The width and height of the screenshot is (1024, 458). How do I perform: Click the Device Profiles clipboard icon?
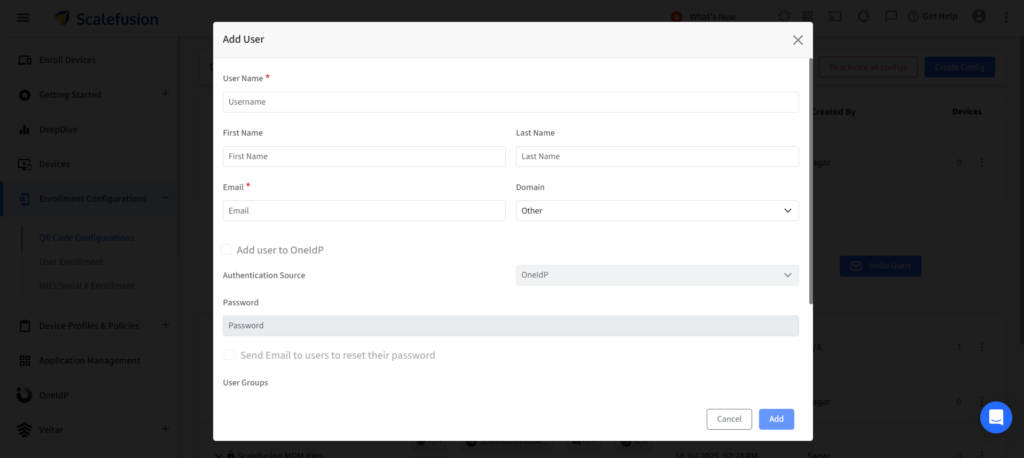point(24,325)
